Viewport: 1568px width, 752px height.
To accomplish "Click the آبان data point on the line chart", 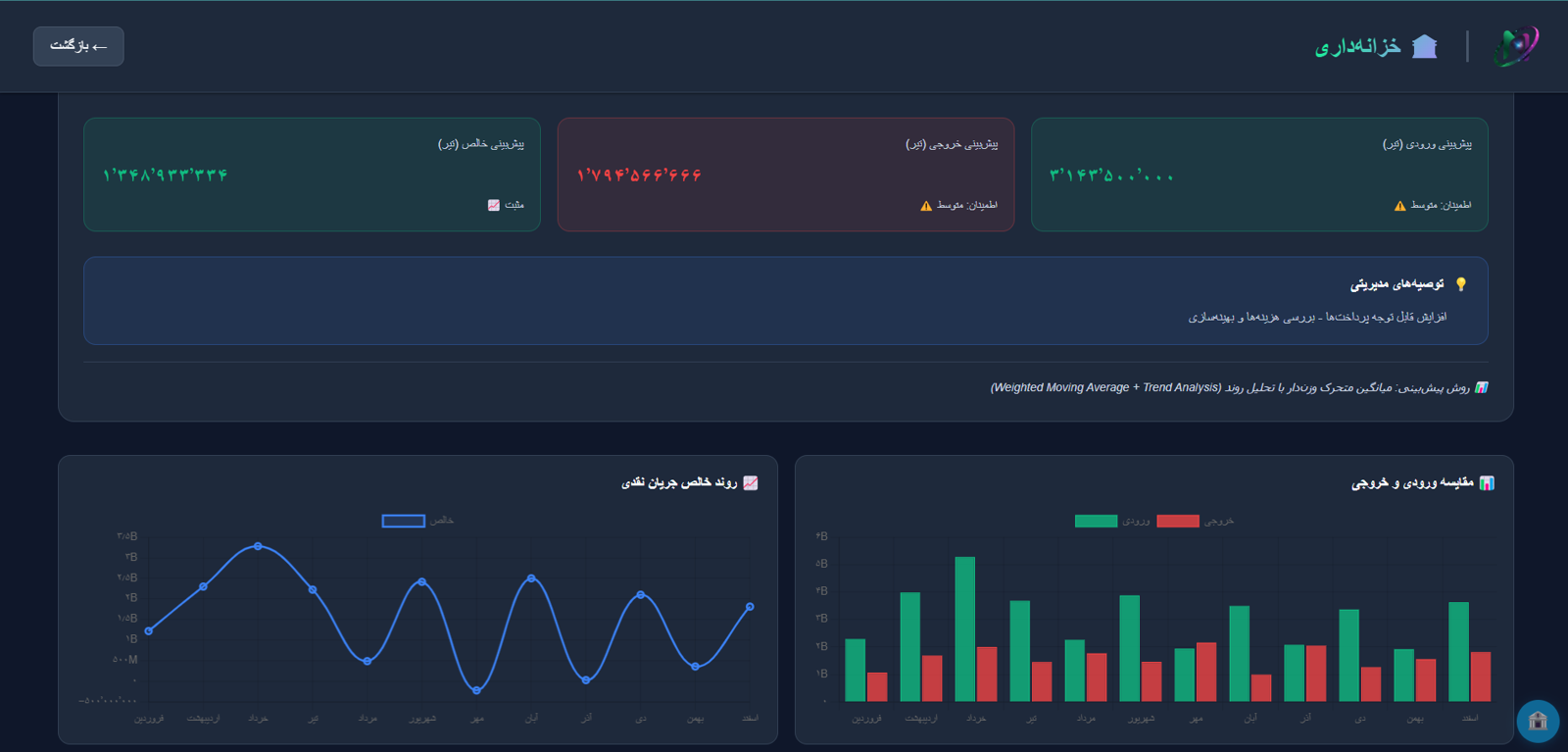I will click(x=531, y=578).
